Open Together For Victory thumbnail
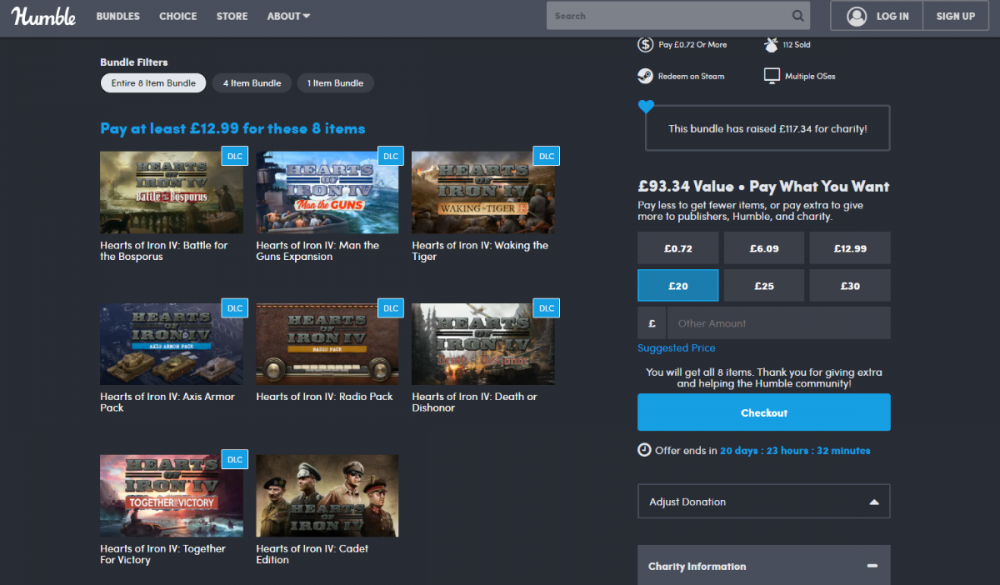Image resolution: width=1000 pixels, height=585 pixels. coord(172,496)
